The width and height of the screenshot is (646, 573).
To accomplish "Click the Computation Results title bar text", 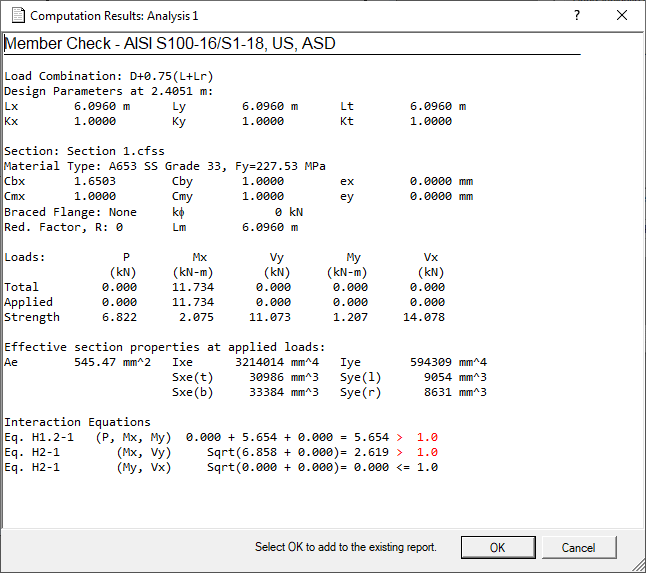I will 114,16.
